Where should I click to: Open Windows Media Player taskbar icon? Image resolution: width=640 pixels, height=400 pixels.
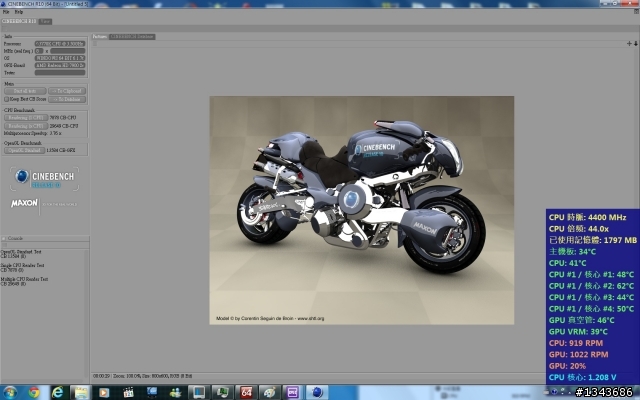pyautogui.click(x=104, y=393)
